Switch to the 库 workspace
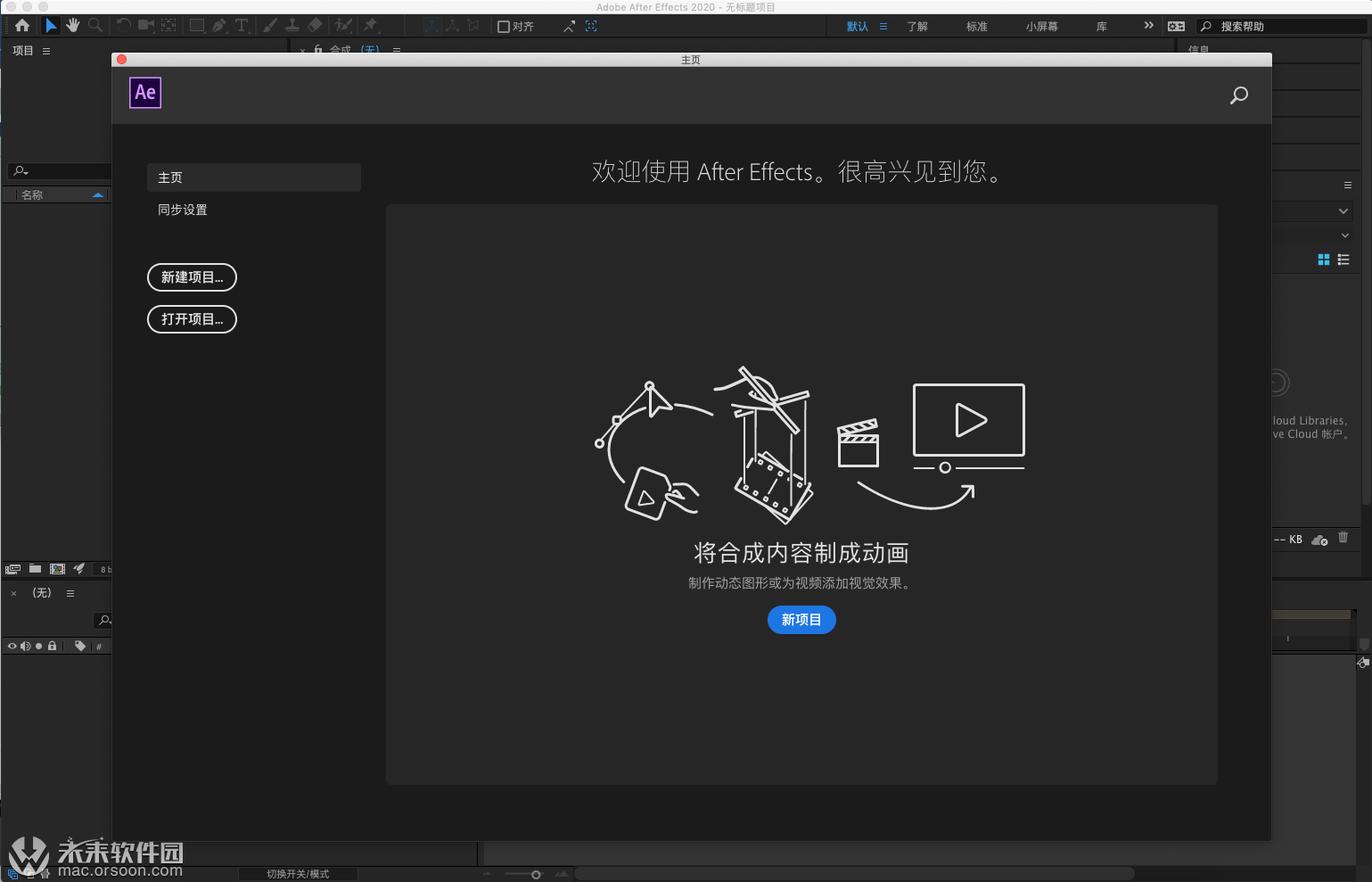The image size is (1372, 882). (x=1102, y=27)
